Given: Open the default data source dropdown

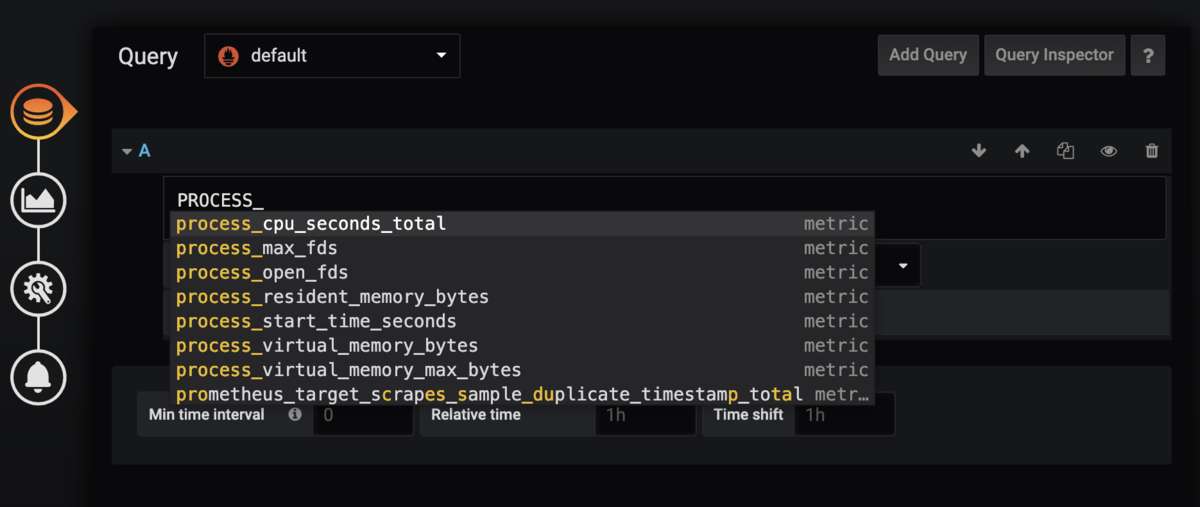Looking at the screenshot, I should pos(332,55).
